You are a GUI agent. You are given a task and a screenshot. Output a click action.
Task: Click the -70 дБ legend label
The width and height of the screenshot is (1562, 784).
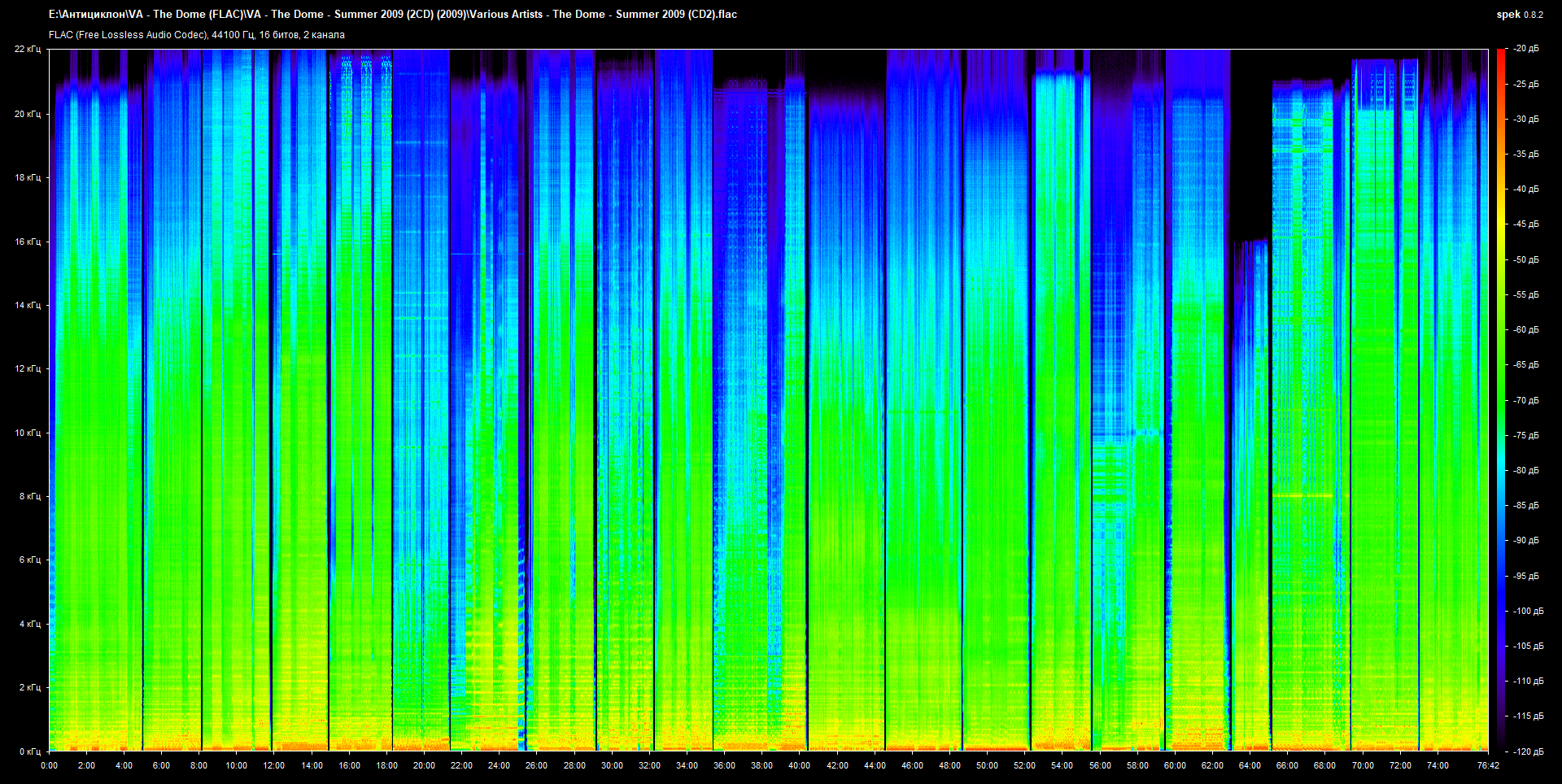tap(1526, 400)
